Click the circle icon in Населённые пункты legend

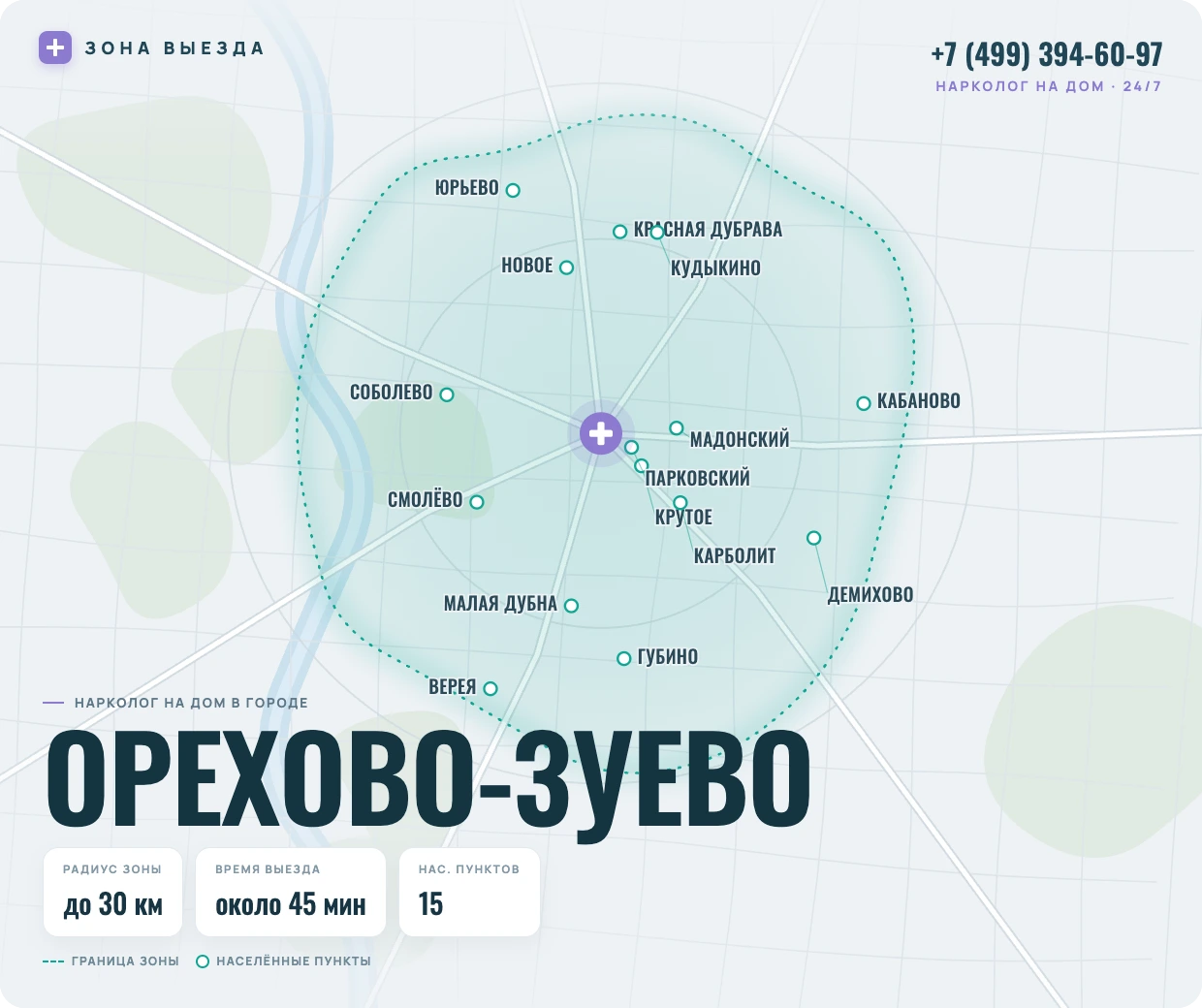203,961
